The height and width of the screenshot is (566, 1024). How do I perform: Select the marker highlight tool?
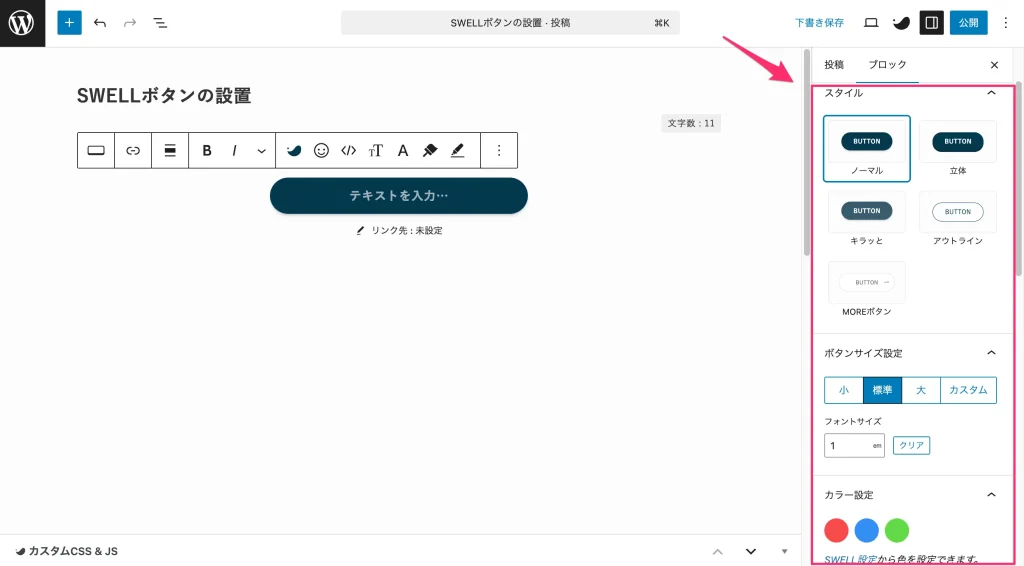point(430,151)
